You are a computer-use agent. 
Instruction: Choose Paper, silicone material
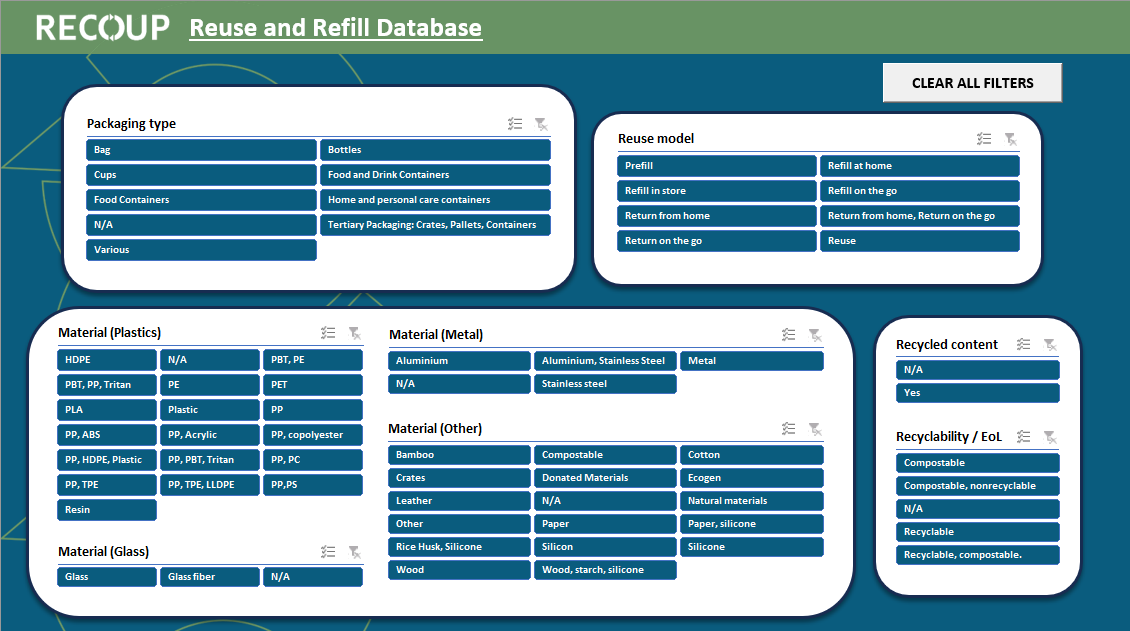click(752, 524)
